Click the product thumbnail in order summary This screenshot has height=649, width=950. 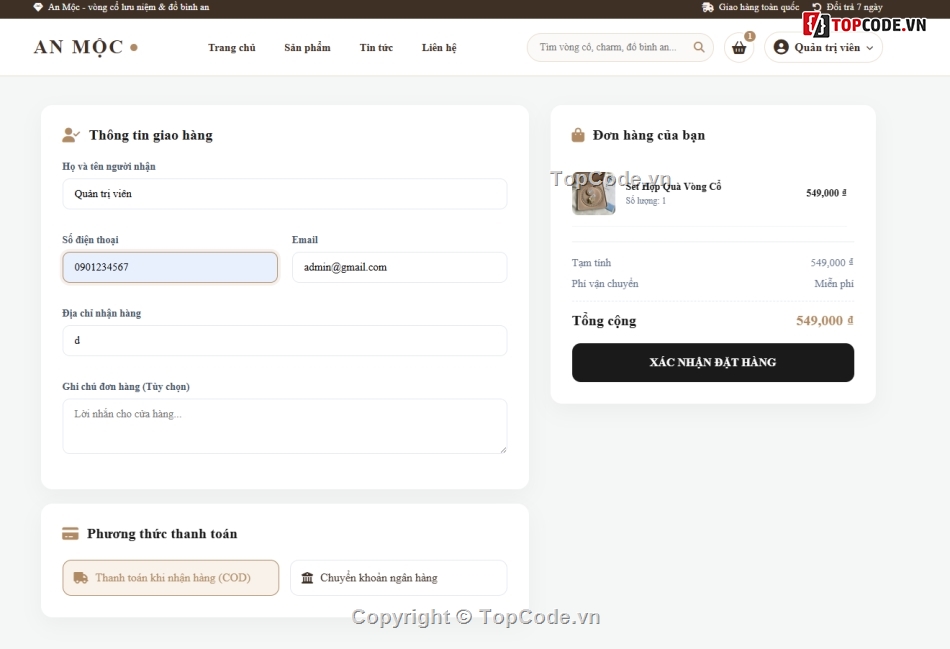point(593,193)
